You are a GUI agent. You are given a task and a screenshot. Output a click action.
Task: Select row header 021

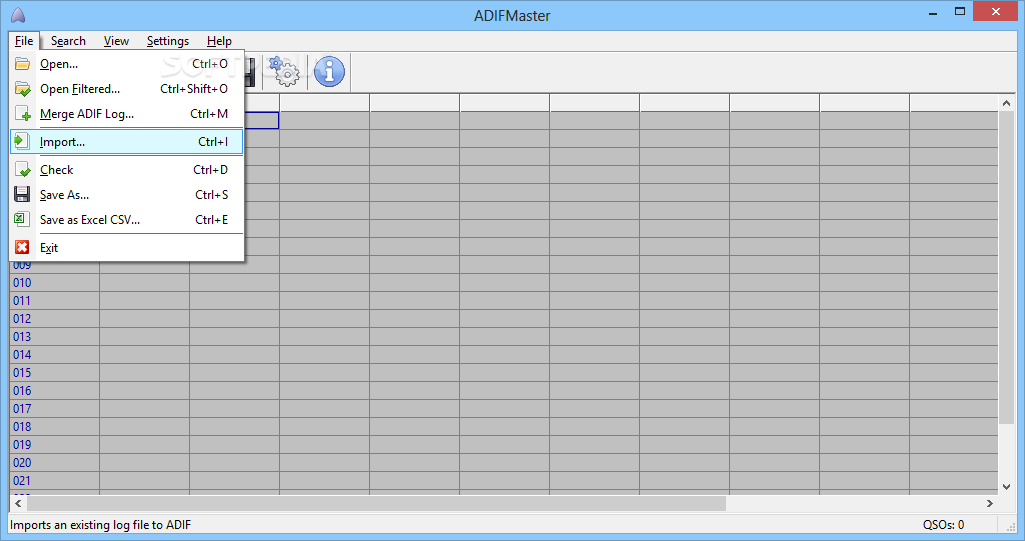pos(54,480)
